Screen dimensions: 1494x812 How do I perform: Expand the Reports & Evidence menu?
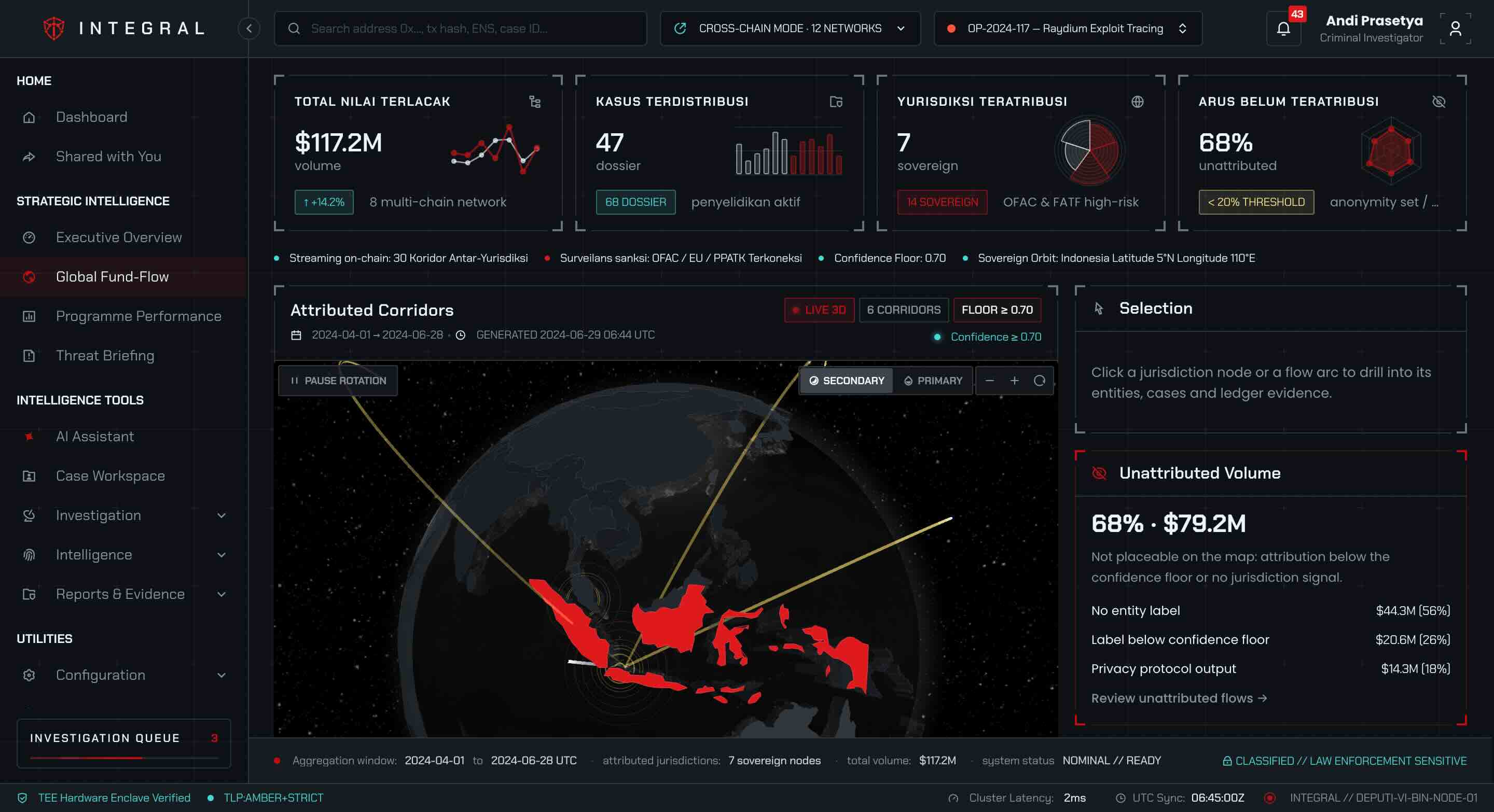pos(124,594)
